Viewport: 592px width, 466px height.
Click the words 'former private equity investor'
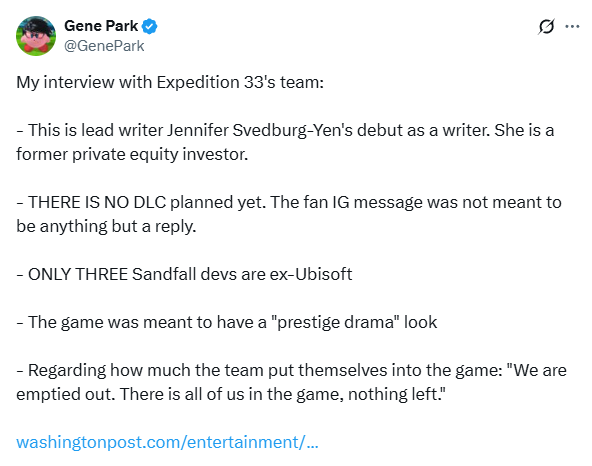pyautogui.click(x=131, y=154)
